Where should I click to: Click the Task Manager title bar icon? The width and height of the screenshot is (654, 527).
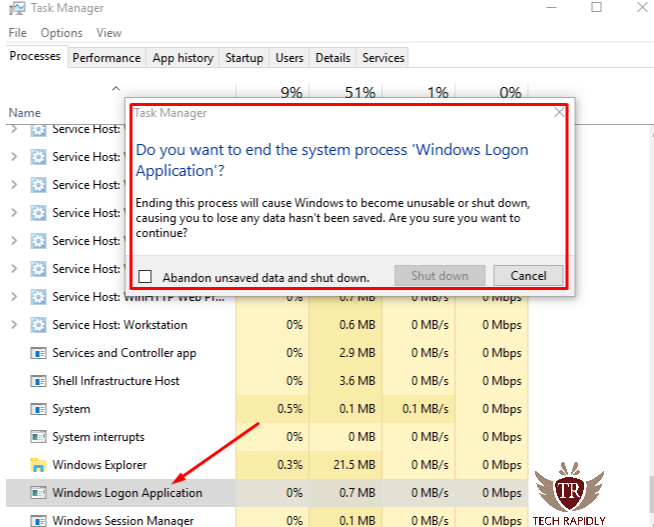[x=17, y=8]
